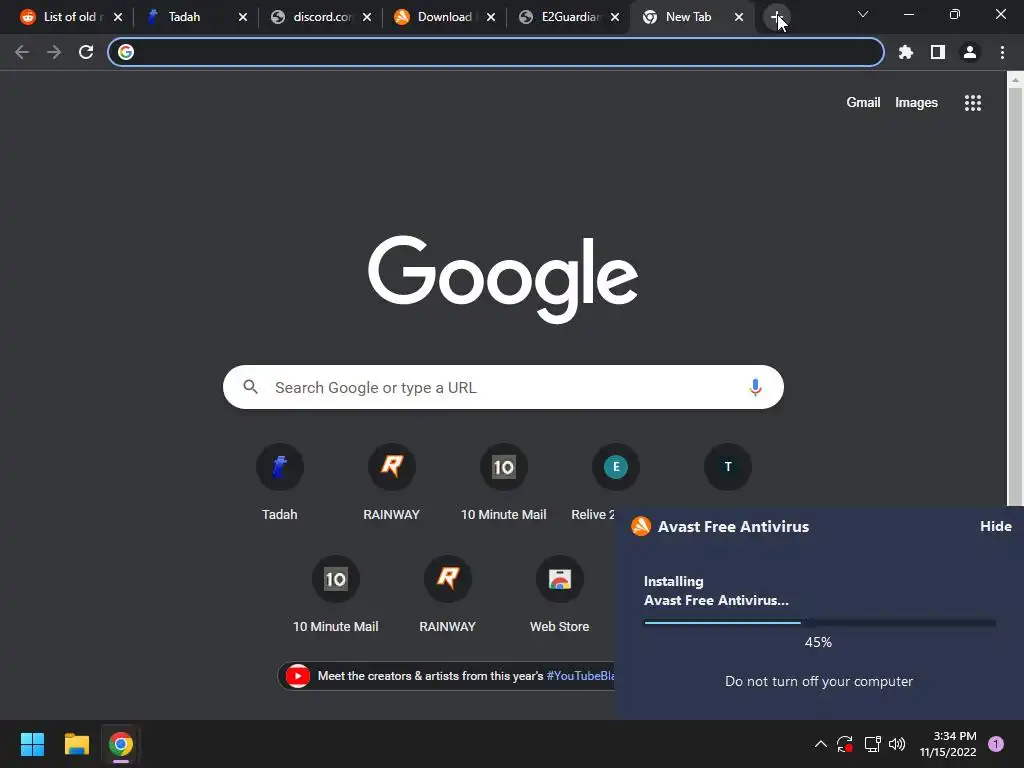Screen dimensions: 1024x768
Task: Open second-row RAINWAY shortcut
Action: (x=447, y=594)
